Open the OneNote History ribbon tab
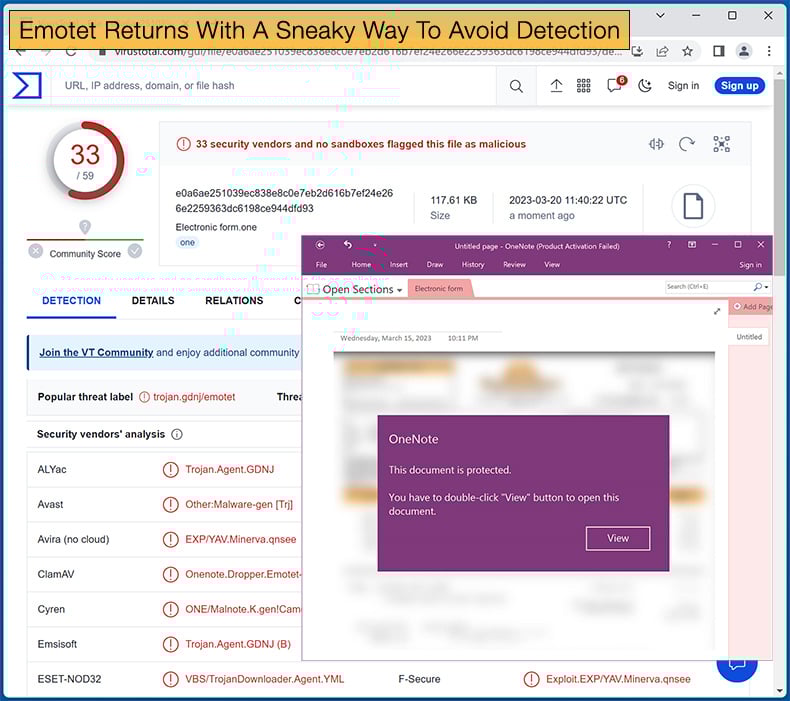 click(x=473, y=265)
